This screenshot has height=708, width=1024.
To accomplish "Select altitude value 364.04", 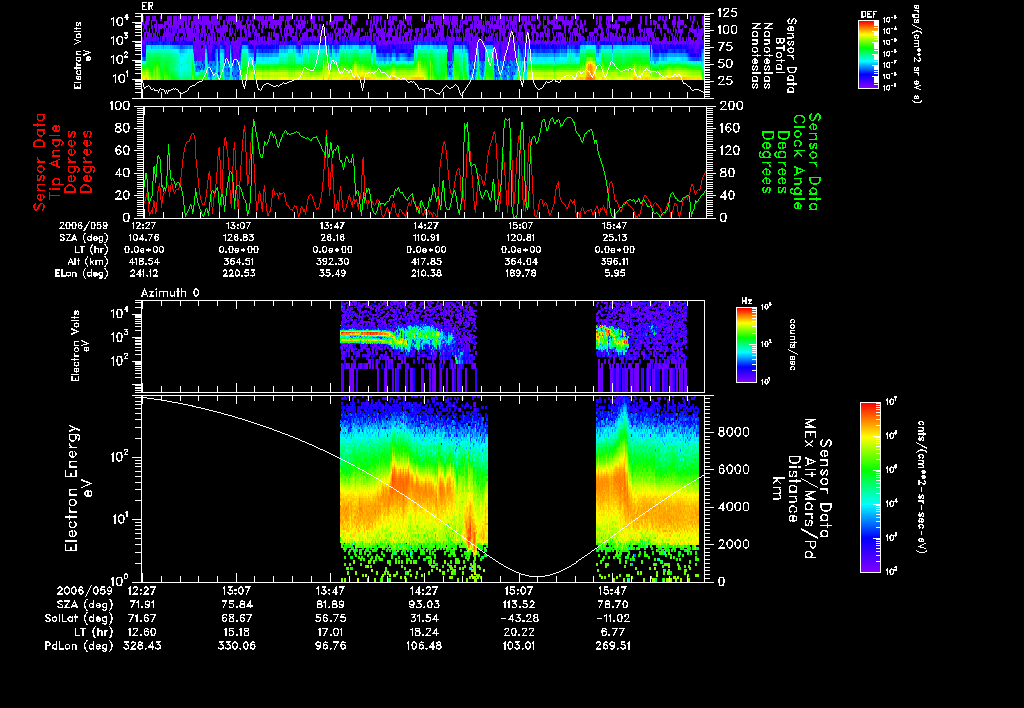I will [x=520, y=262].
